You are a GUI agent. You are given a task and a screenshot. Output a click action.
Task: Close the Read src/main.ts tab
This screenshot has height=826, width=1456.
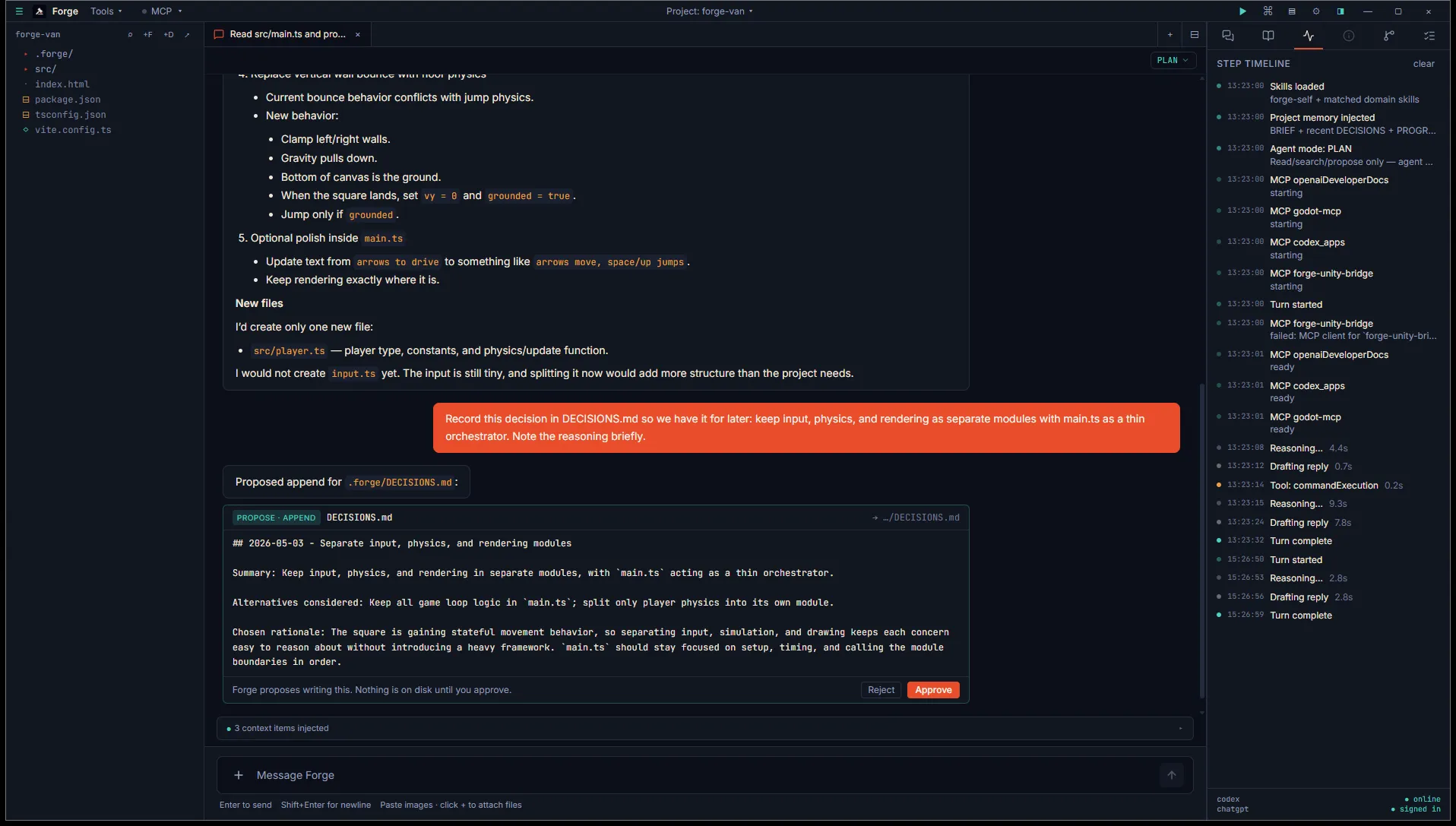tap(358, 35)
